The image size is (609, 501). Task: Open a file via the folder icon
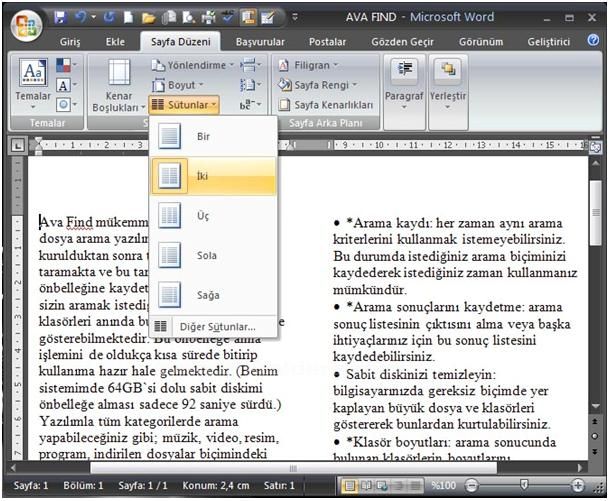[148, 17]
